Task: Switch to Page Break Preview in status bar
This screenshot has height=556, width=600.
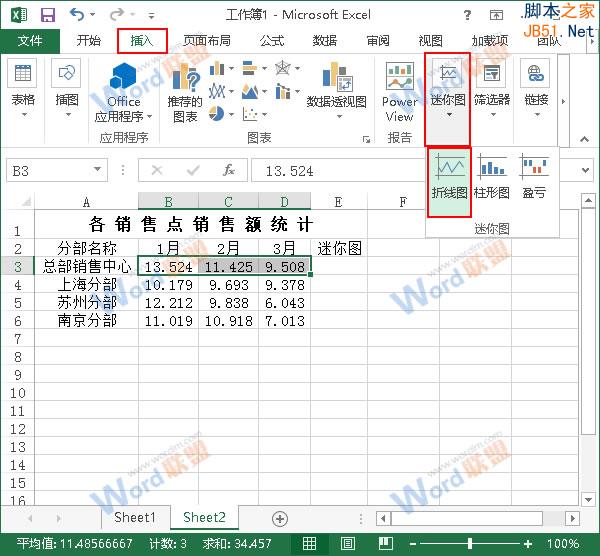Action: (386, 543)
